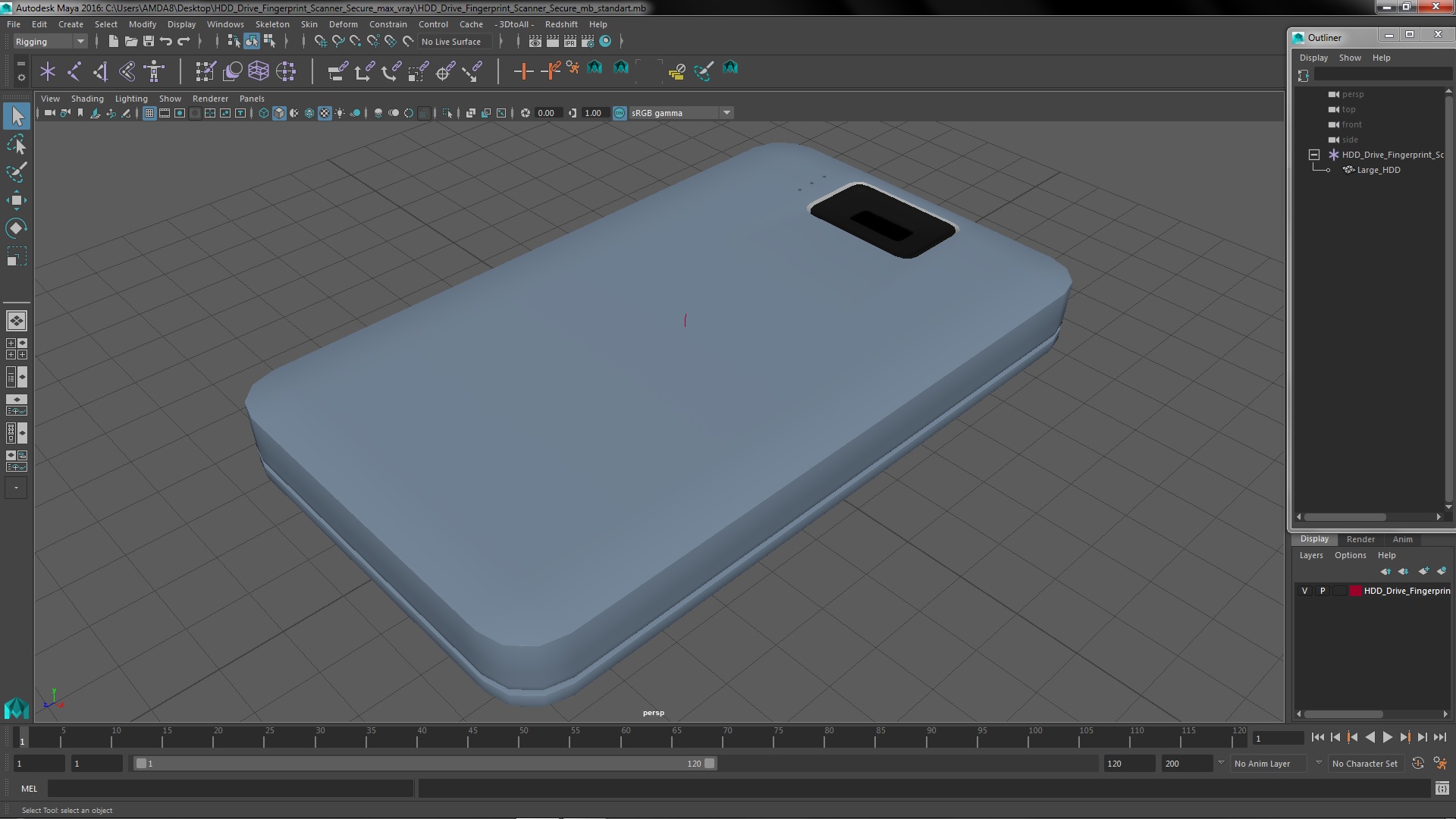Click the Open Scene folder icon
The width and height of the screenshot is (1456, 819).
pyautogui.click(x=130, y=41)
